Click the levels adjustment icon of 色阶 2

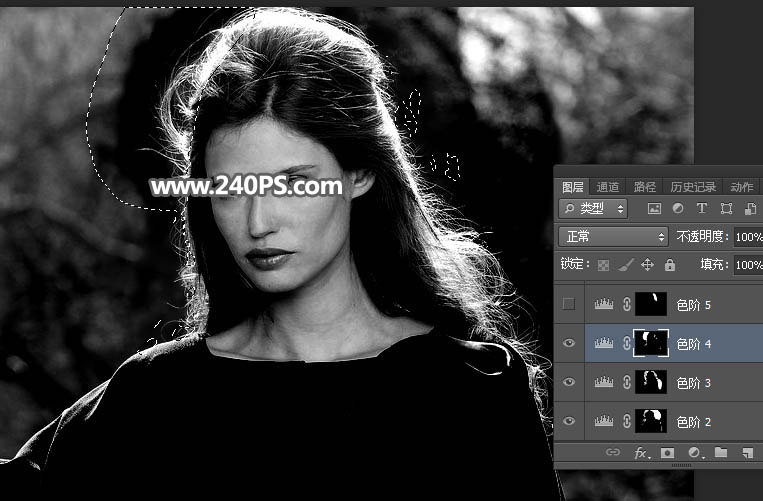[604, 421]
